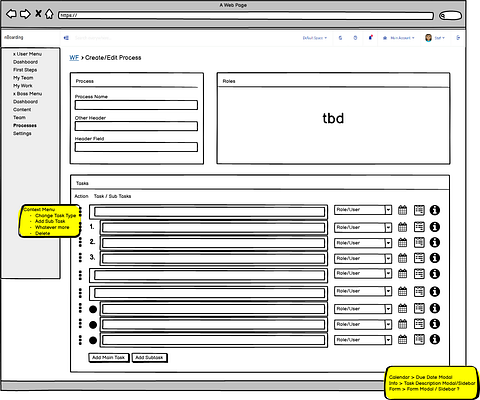480x400 pixels.
Task: Open three-dot action menu beside subtask 2
Action: tap(80, 242)
